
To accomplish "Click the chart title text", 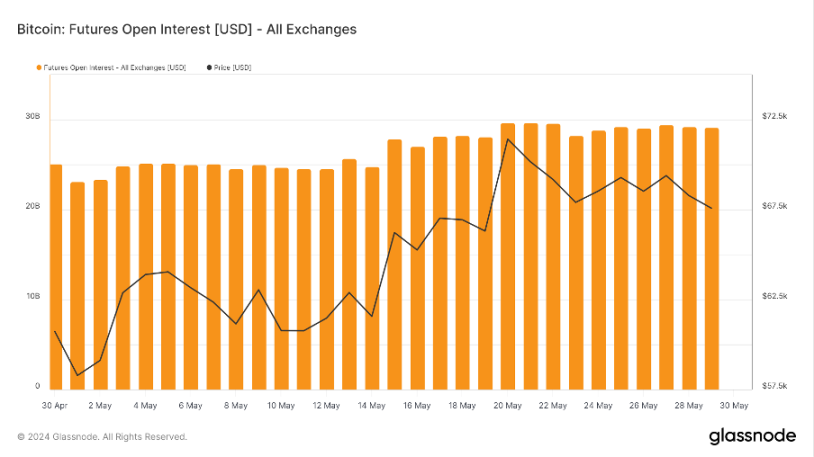I will point(187,29).
